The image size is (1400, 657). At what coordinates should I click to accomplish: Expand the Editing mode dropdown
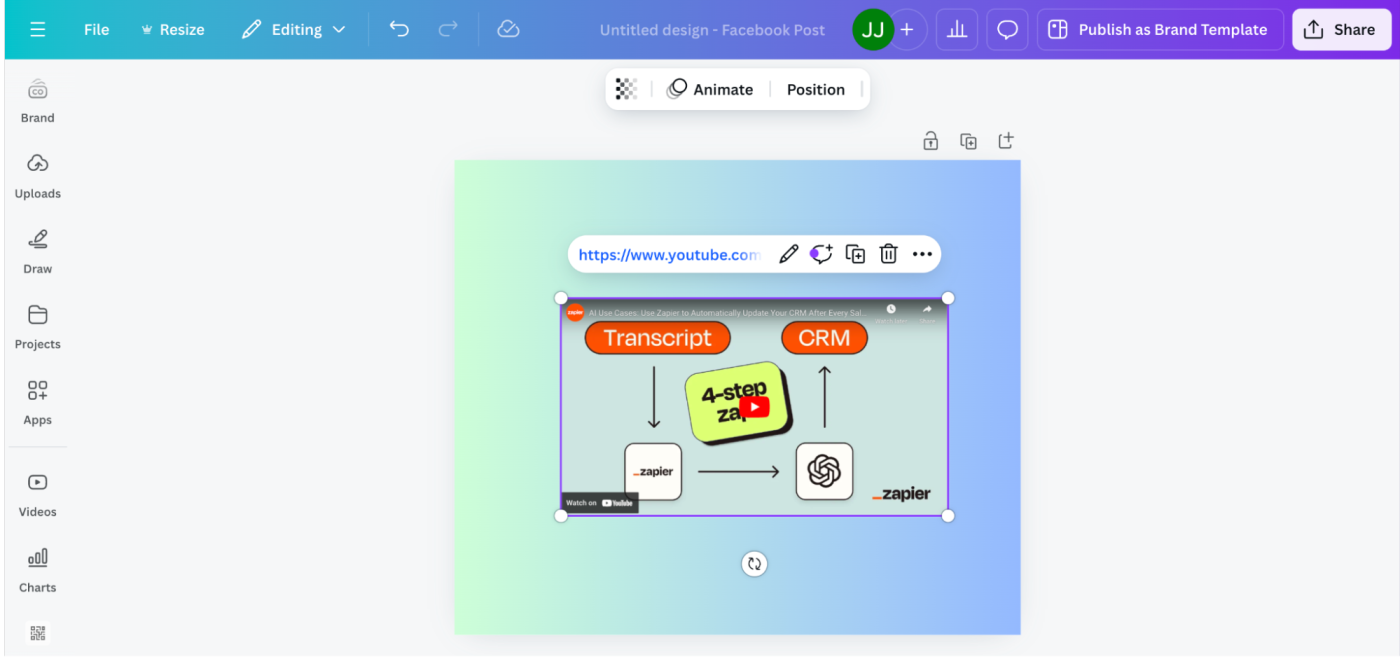[x=294, y=30]
